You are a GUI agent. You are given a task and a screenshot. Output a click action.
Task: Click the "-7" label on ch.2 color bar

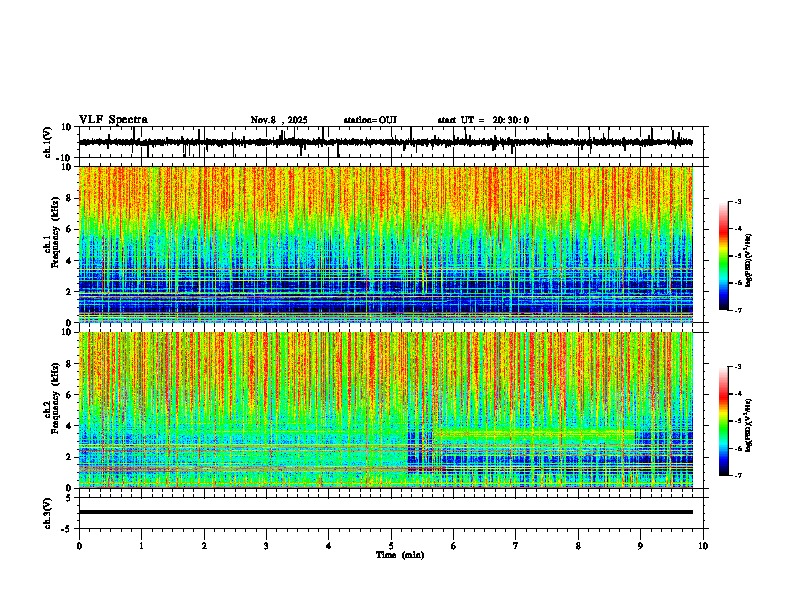pyautogui.click(x=737, y=476)
